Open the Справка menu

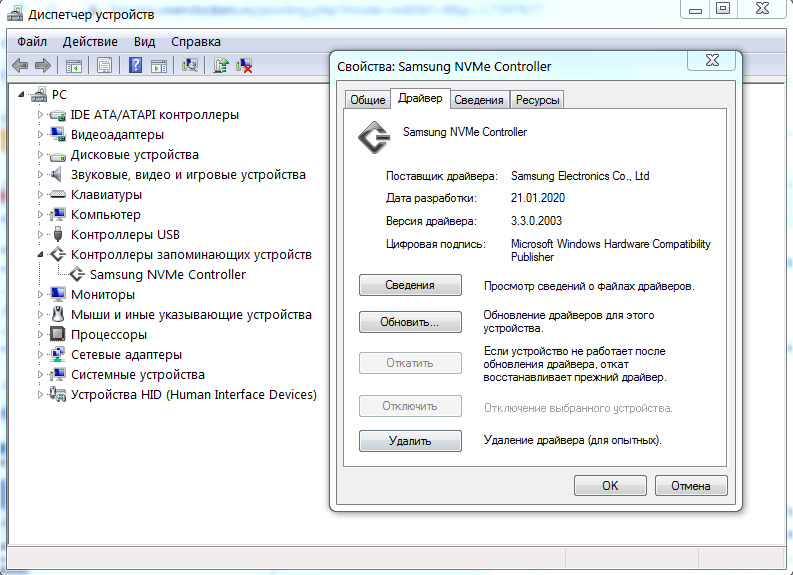[196, 42]
